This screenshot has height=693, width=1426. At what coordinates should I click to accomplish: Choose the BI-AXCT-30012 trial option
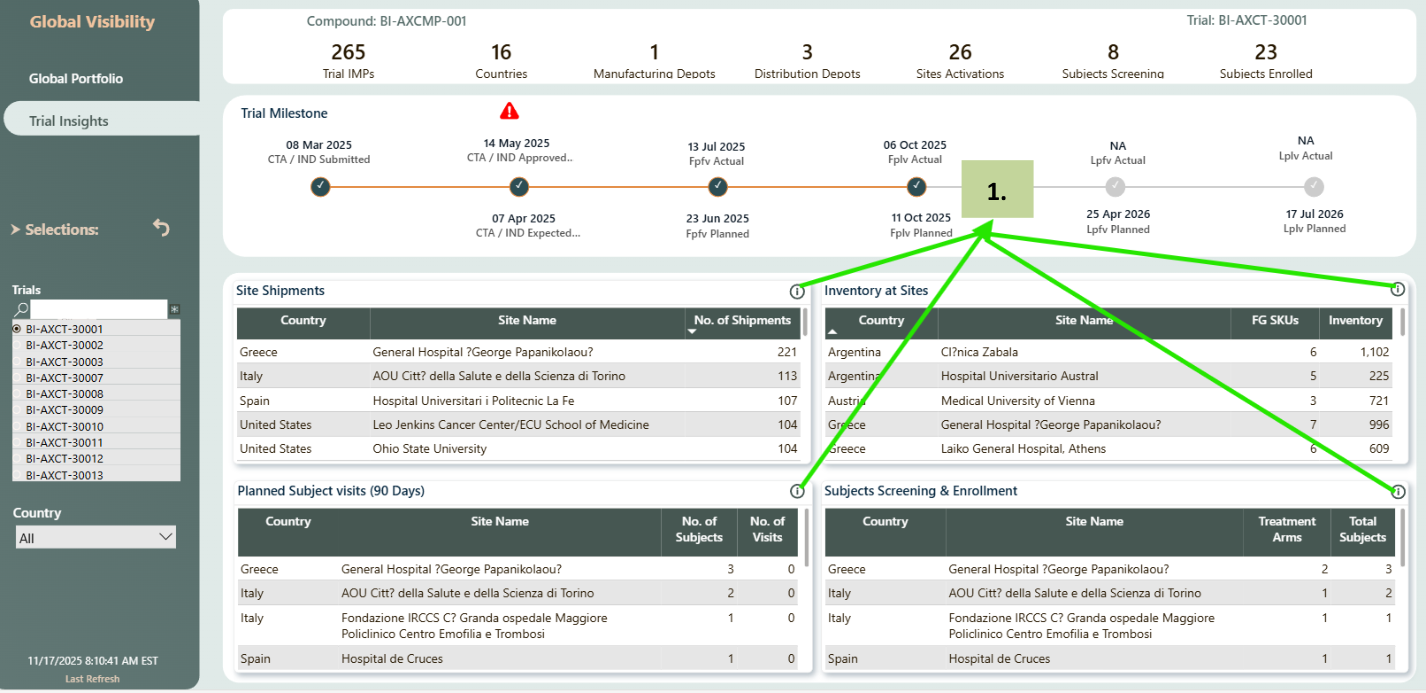[18, 459]
